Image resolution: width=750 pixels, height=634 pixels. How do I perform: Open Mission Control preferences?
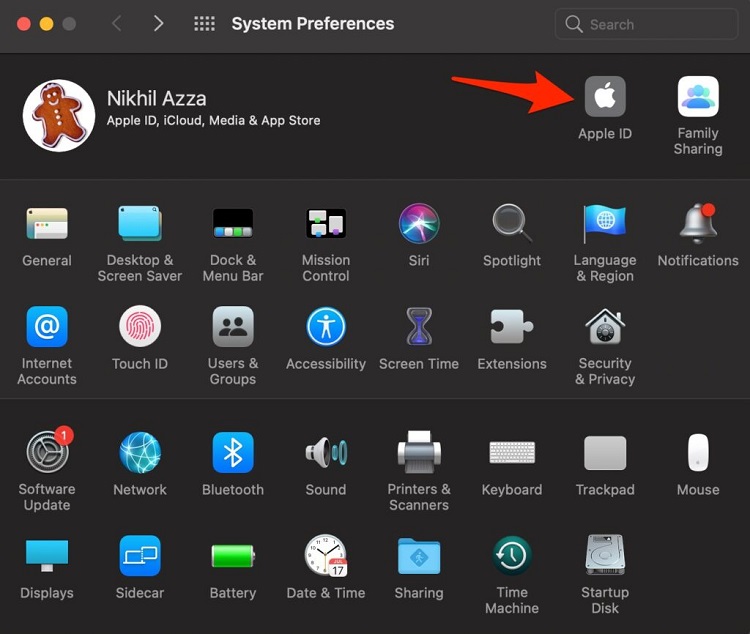coord(326,224)
